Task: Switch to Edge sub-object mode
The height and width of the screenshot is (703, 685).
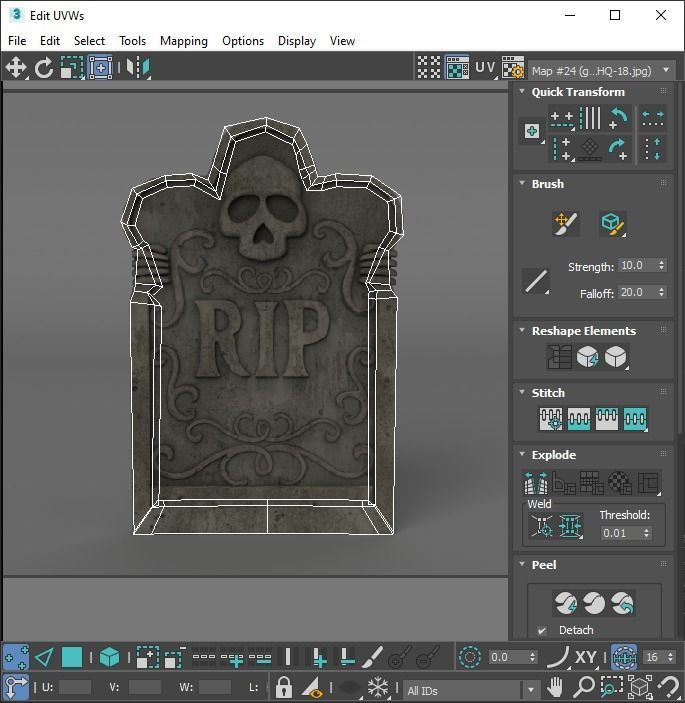Action: tap(44, 657)
